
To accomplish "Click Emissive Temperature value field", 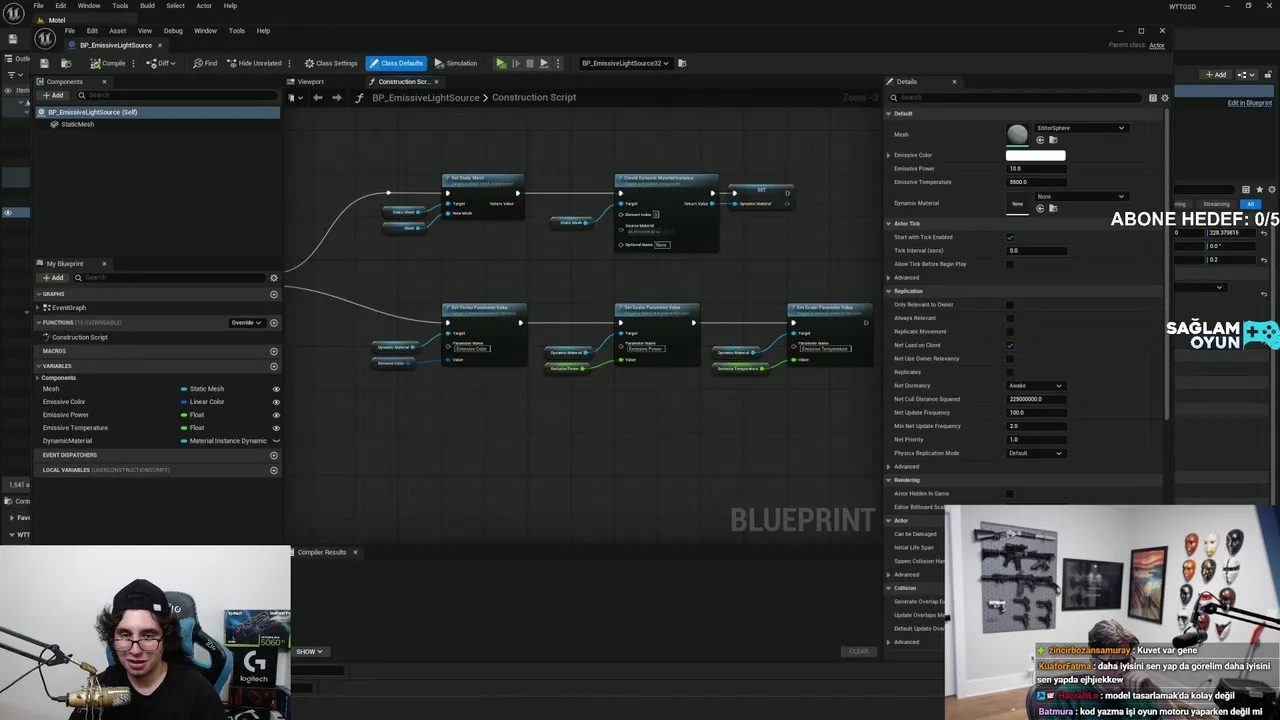I will pyautogui.click(x=1035, y=182).
